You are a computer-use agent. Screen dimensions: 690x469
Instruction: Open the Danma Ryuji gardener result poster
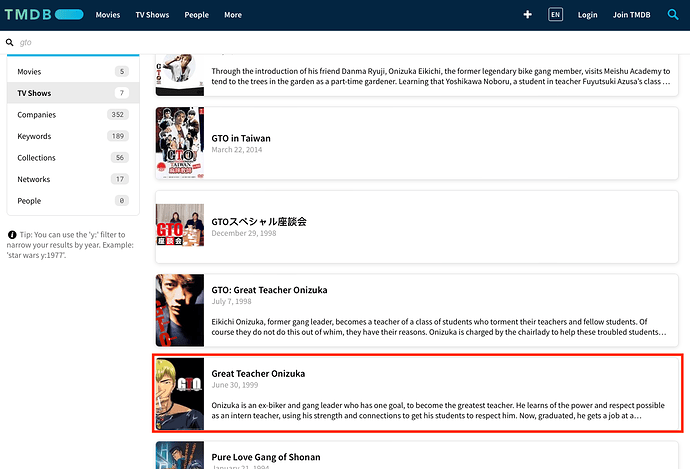click(x=180, y=75)
